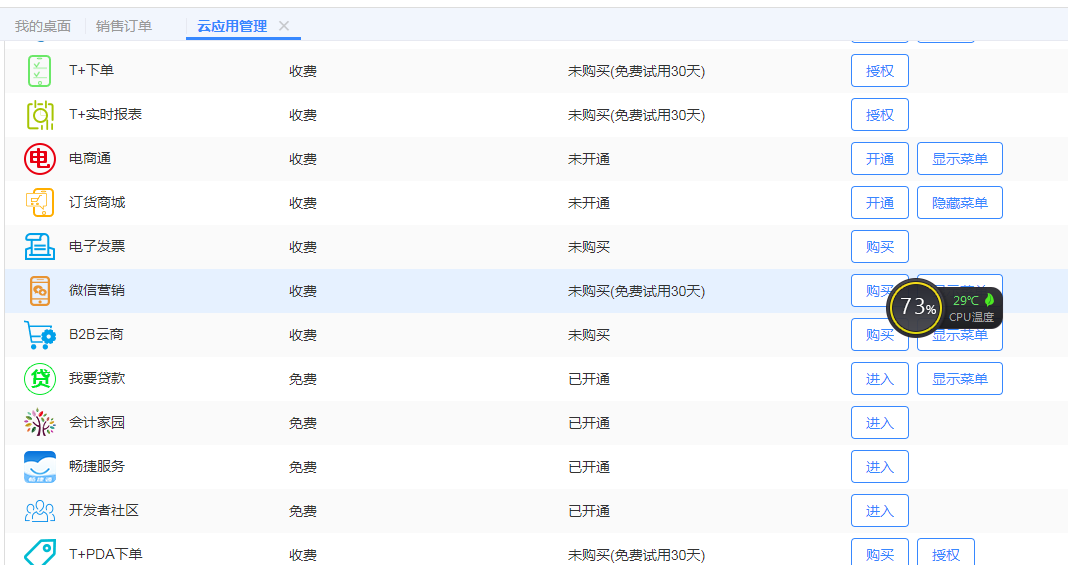The width and height of the screenshot is (1068, 565).
Task: Click the T+PDA下单 name text
Action: tap(106, 554)
